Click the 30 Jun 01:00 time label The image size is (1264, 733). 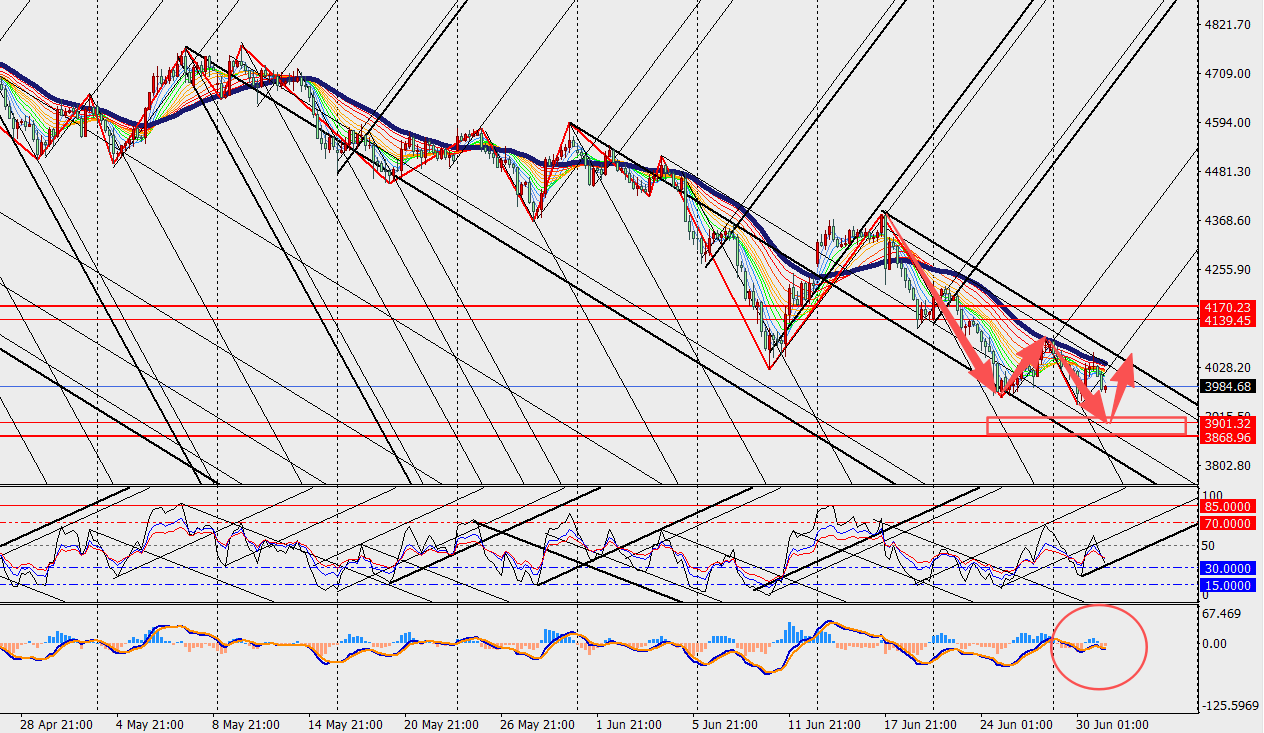pos(1112,724)
